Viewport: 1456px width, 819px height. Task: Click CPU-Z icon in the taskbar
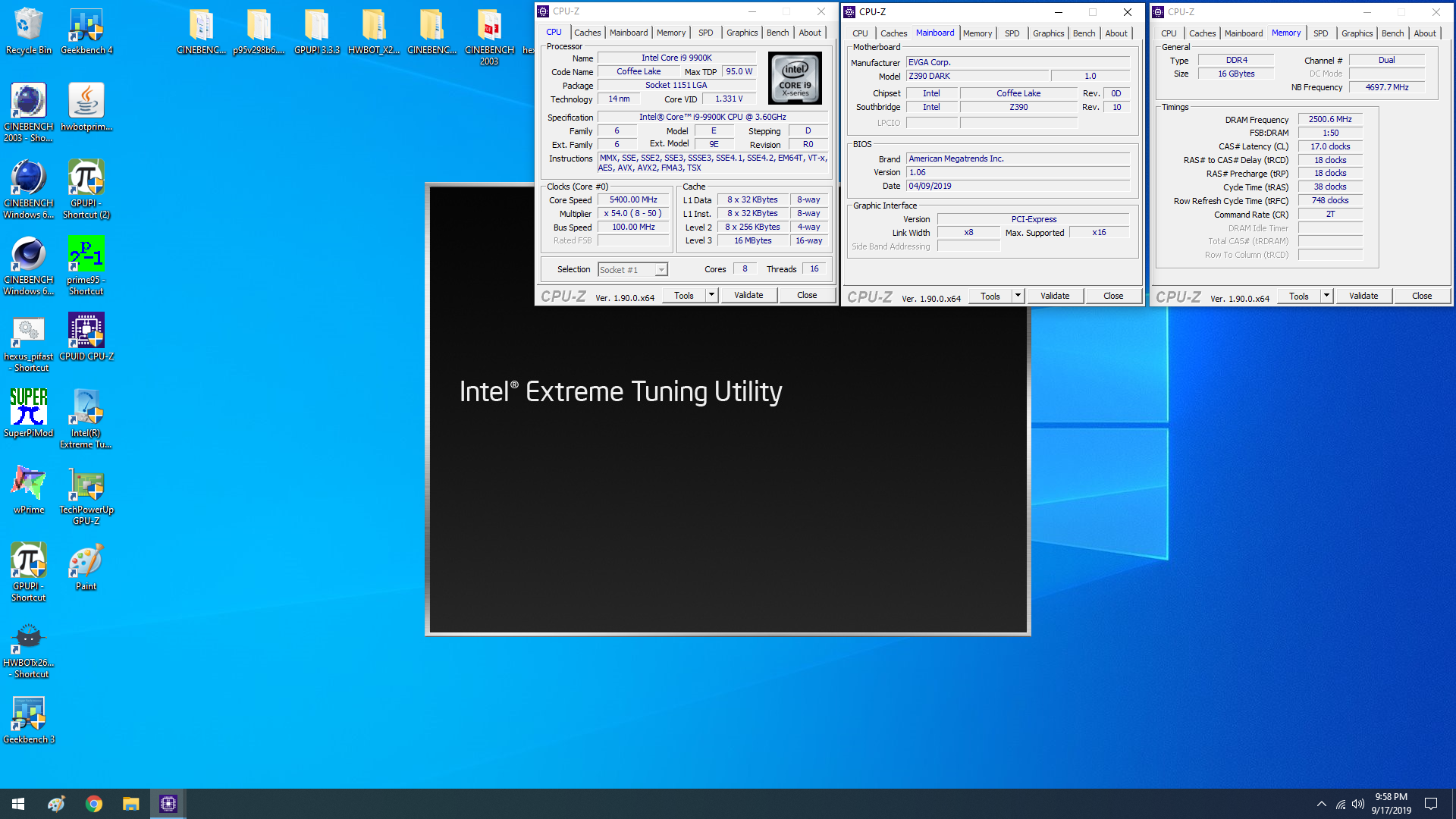[x=168, y=804]
